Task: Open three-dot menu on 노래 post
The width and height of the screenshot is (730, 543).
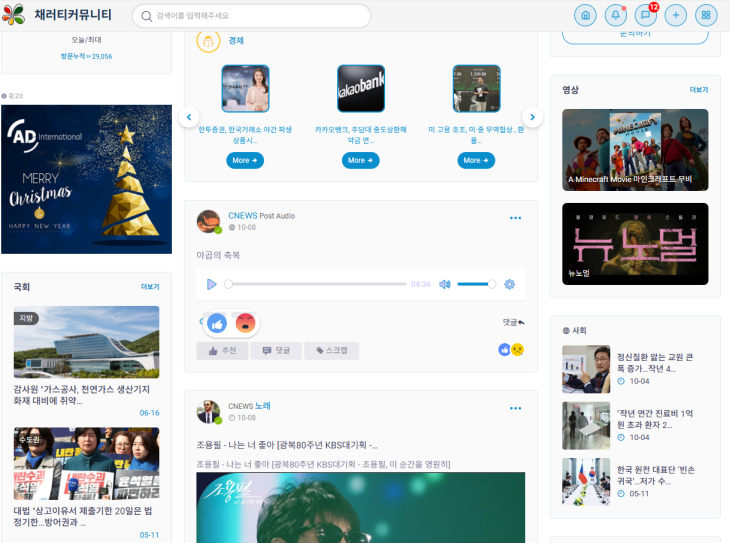Action: coord(515,408)
